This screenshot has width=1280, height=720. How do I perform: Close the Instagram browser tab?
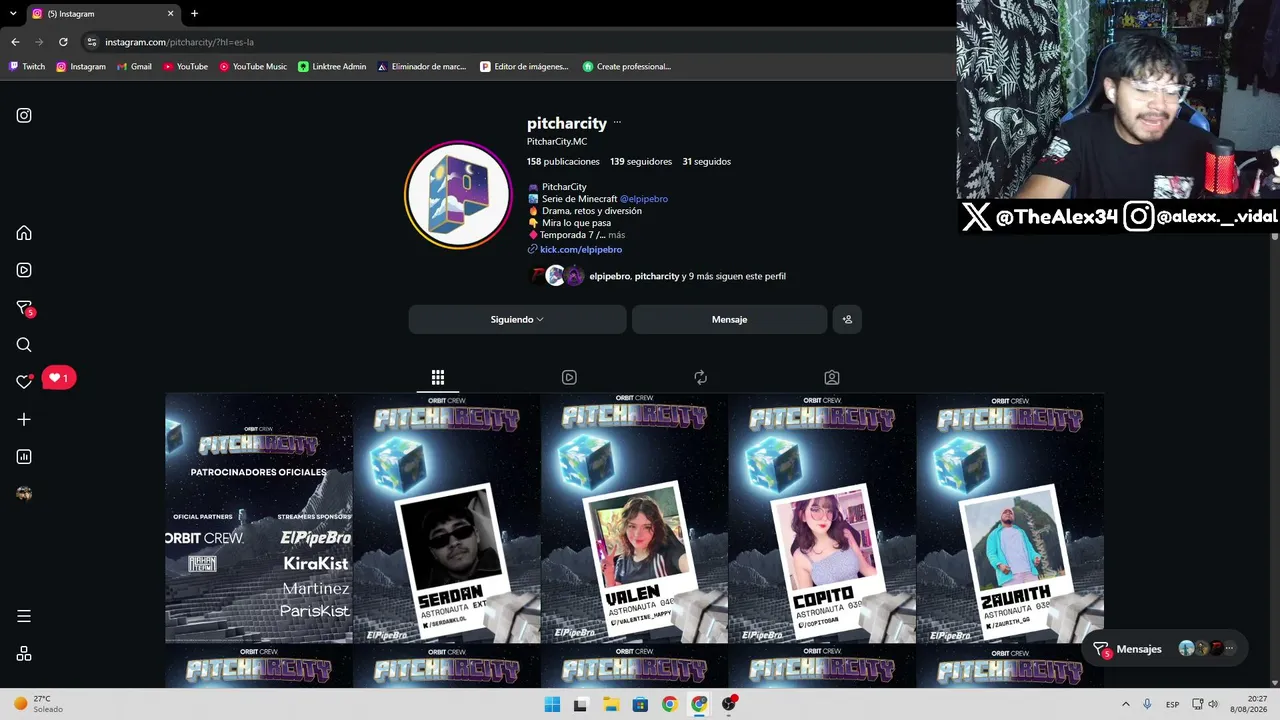click(170, 14)
